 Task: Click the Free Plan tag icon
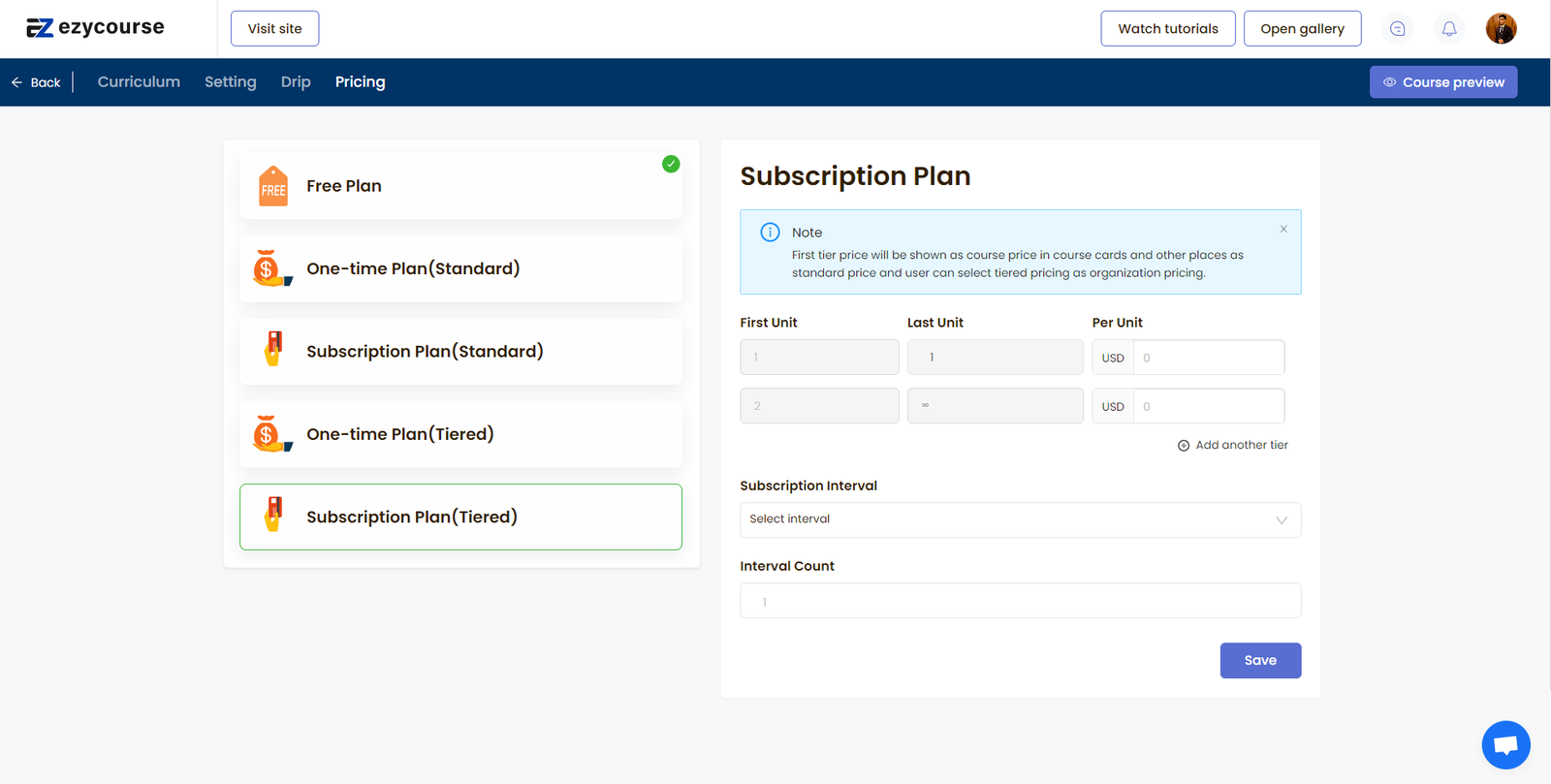click(273, 186)
